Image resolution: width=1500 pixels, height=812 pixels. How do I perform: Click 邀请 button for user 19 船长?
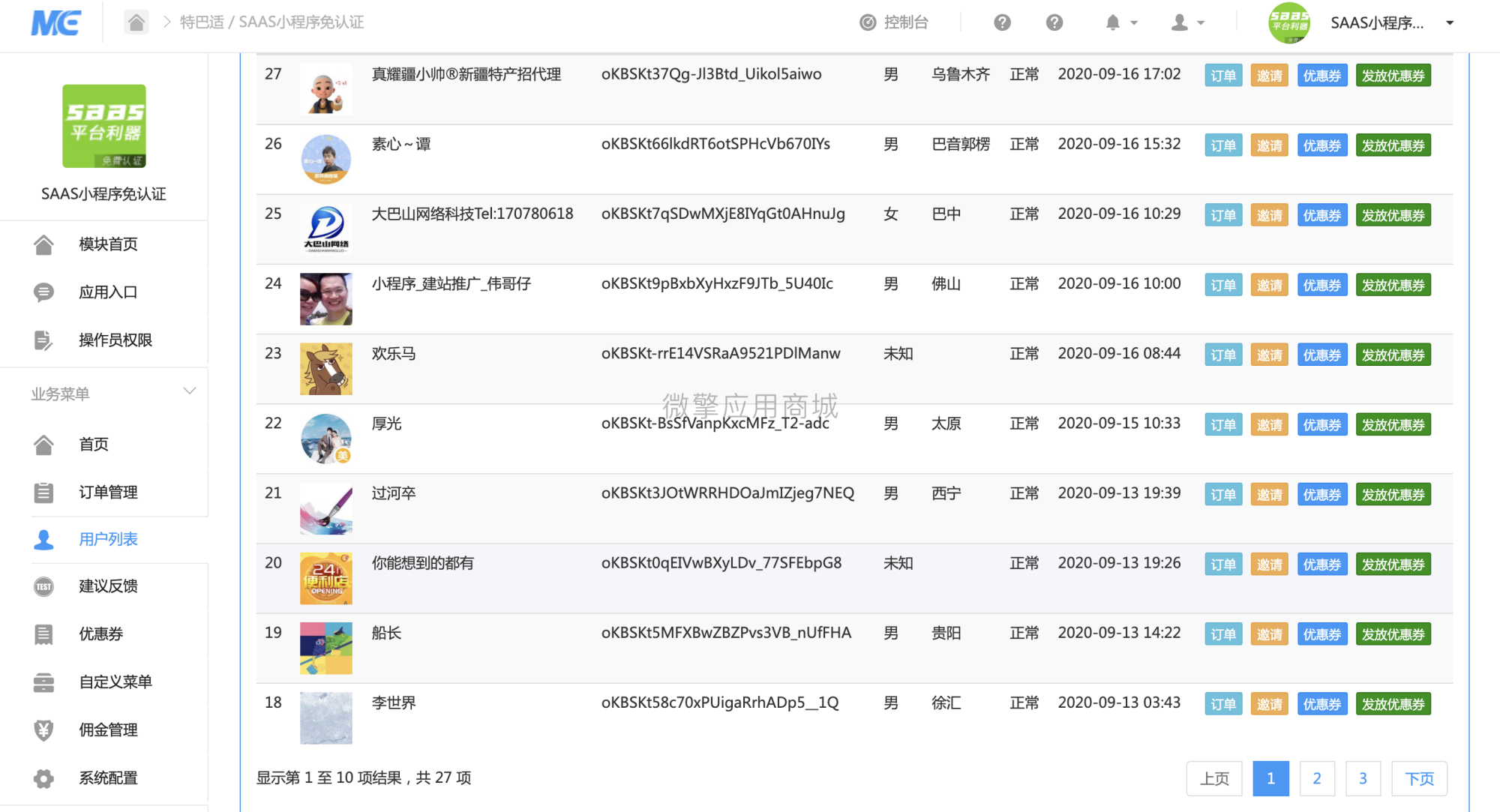point(1270,634)
